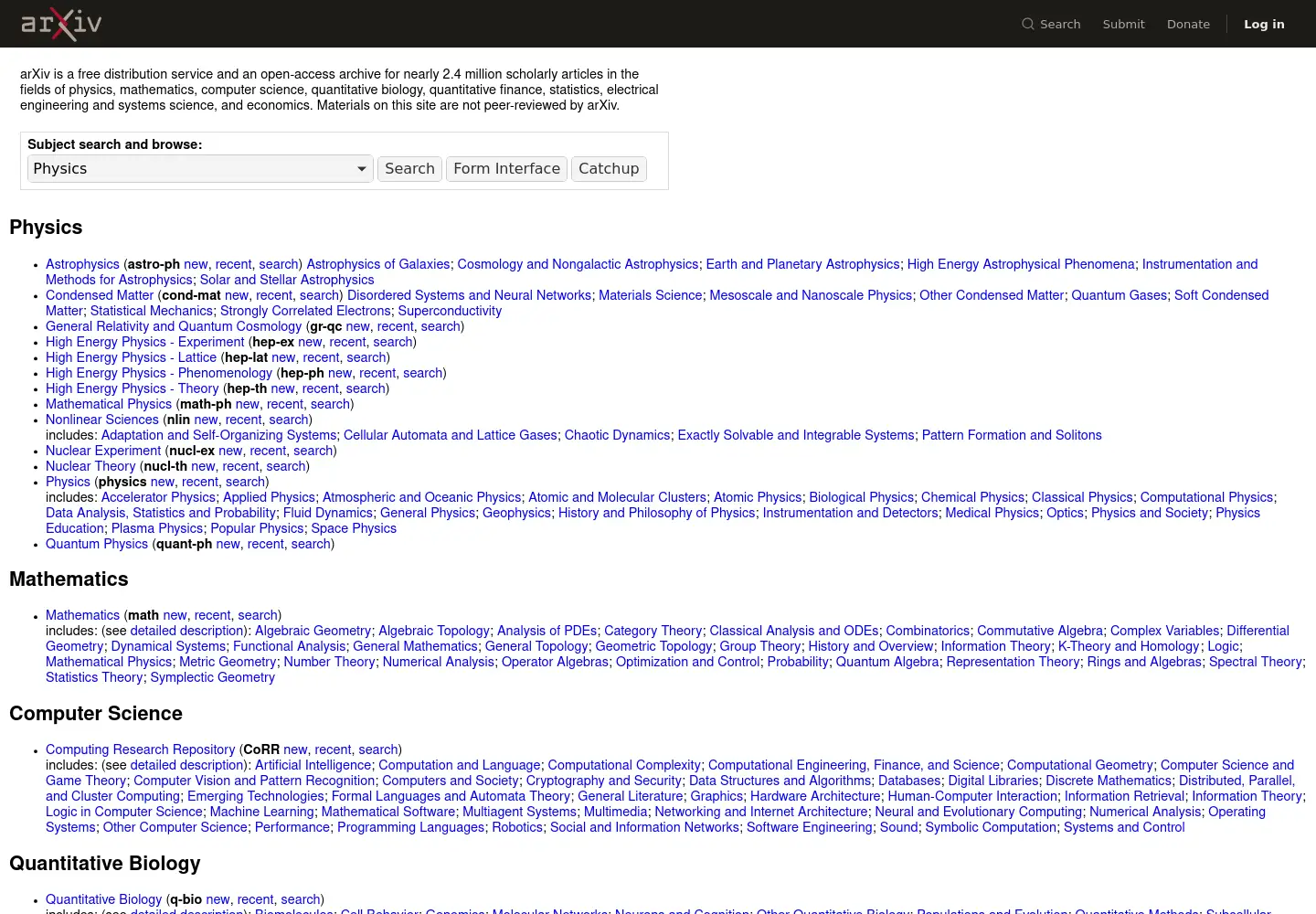Open Artificial Intelligence category link
Screen dimensions: 1316x914
313,765
